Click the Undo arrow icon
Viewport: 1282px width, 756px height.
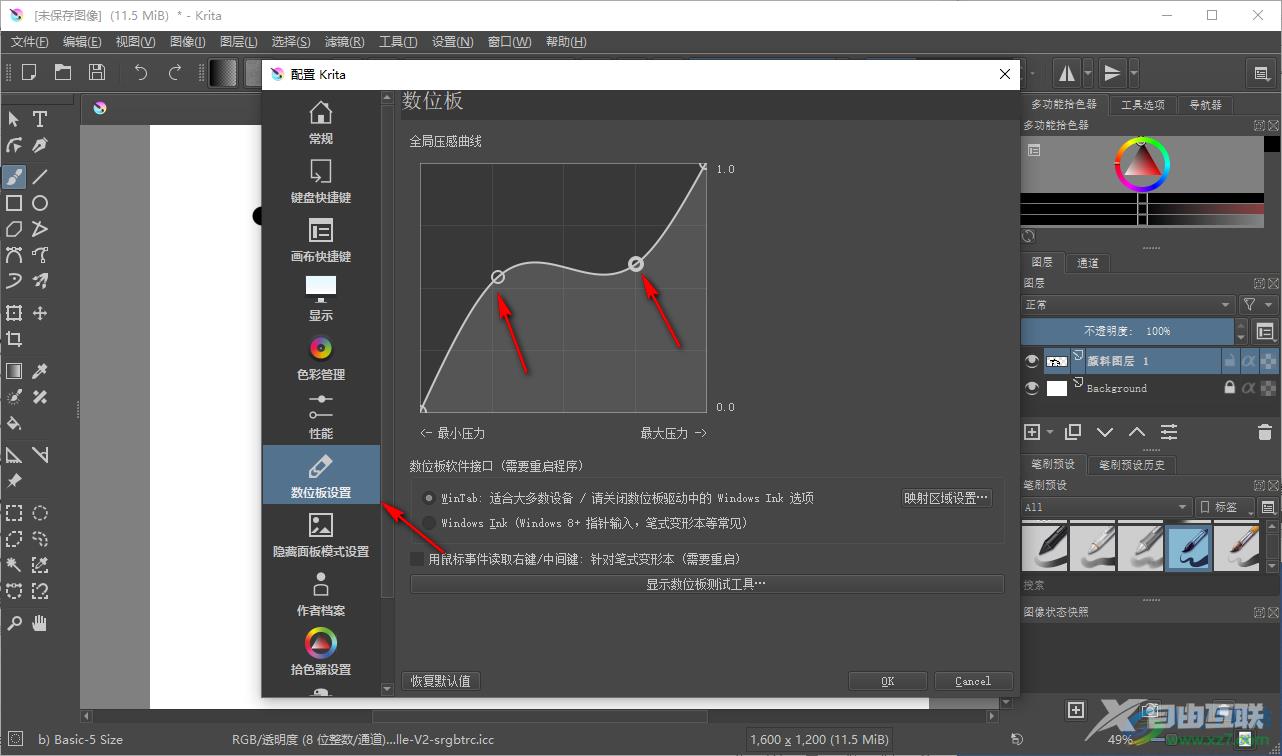[x=141, y=72]
